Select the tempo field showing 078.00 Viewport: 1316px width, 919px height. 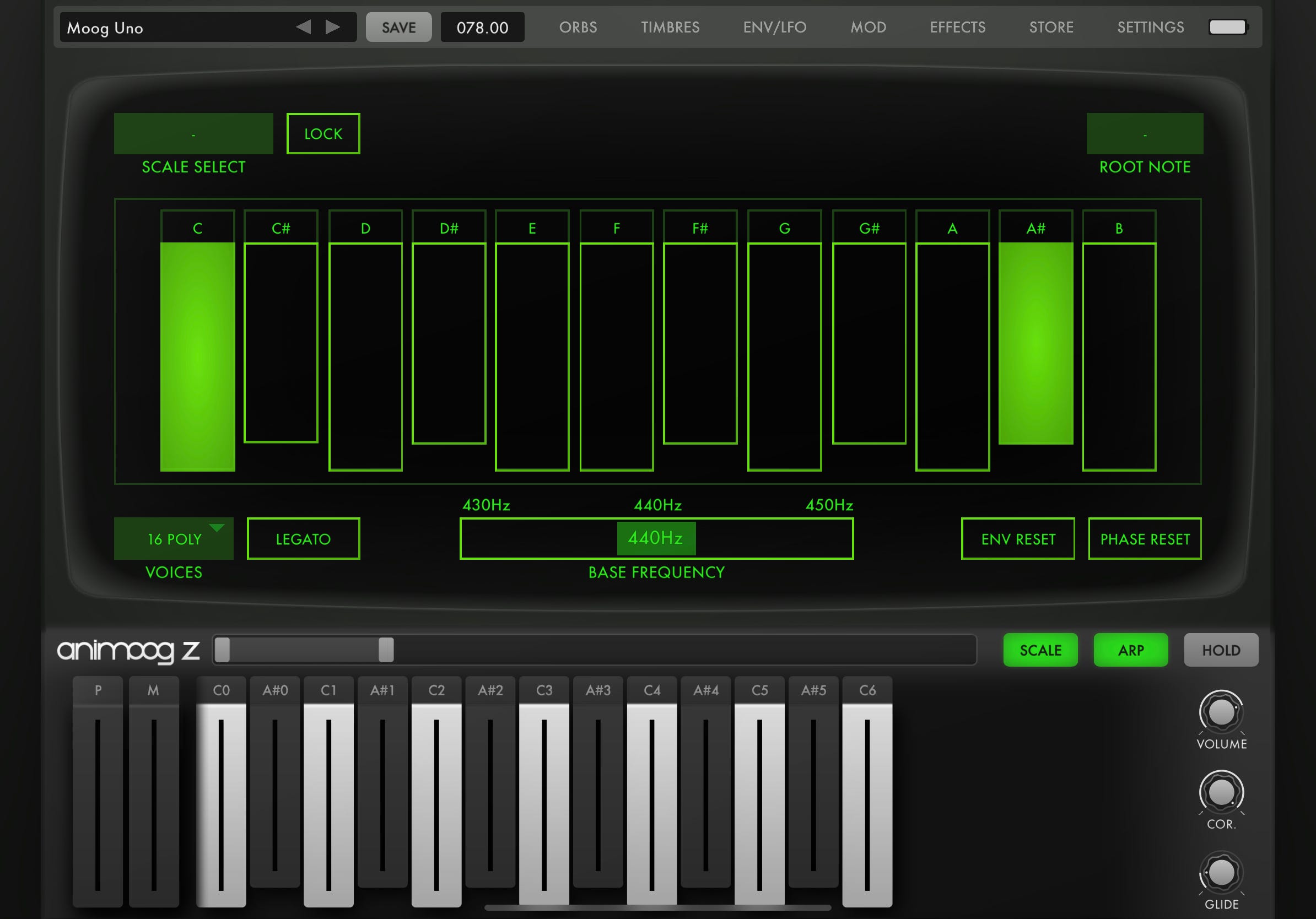(482, 27)
